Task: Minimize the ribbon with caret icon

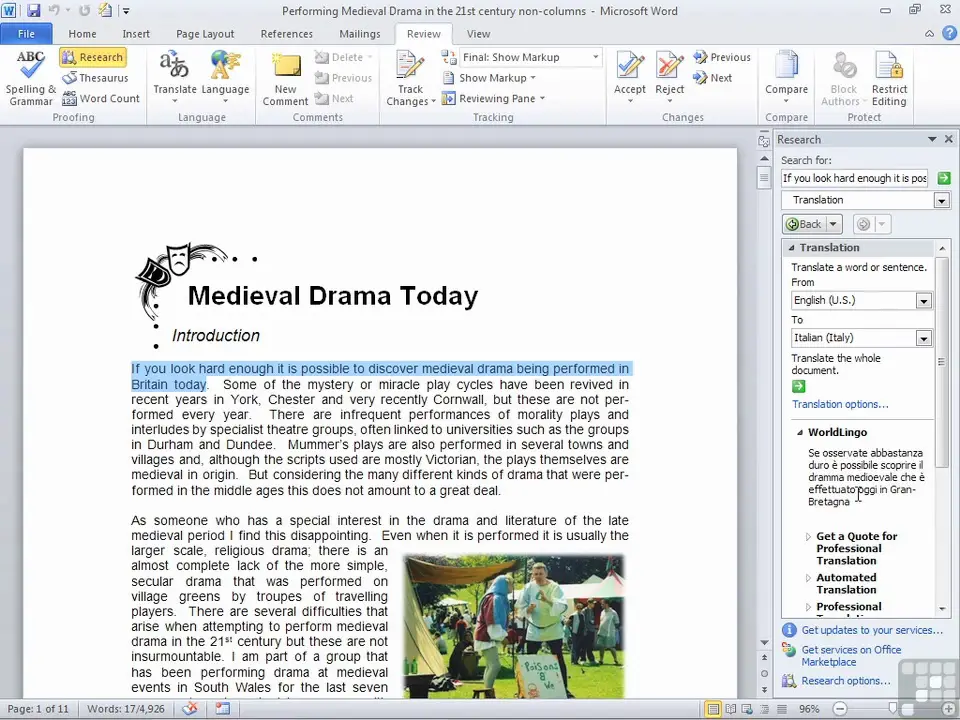Action: point(929,34)
